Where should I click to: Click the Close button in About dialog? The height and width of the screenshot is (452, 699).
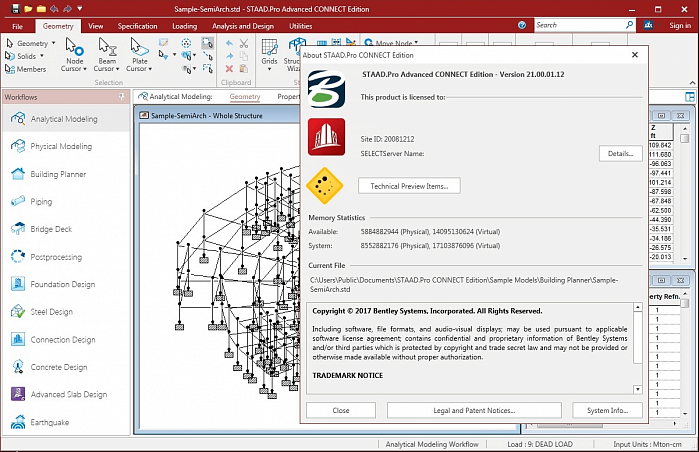341,410
